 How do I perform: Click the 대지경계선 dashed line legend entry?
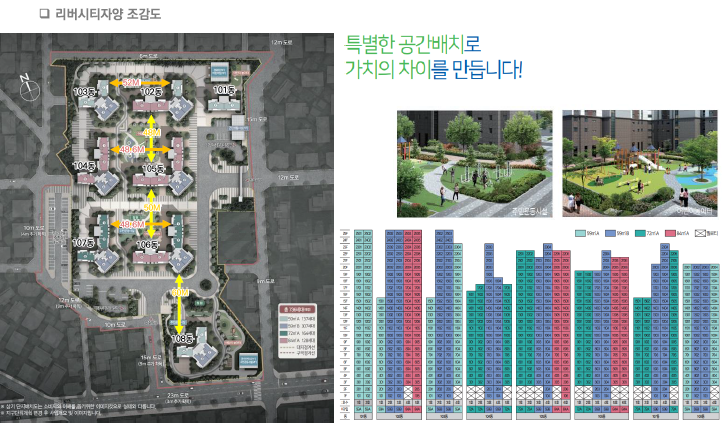coord(297,347)
